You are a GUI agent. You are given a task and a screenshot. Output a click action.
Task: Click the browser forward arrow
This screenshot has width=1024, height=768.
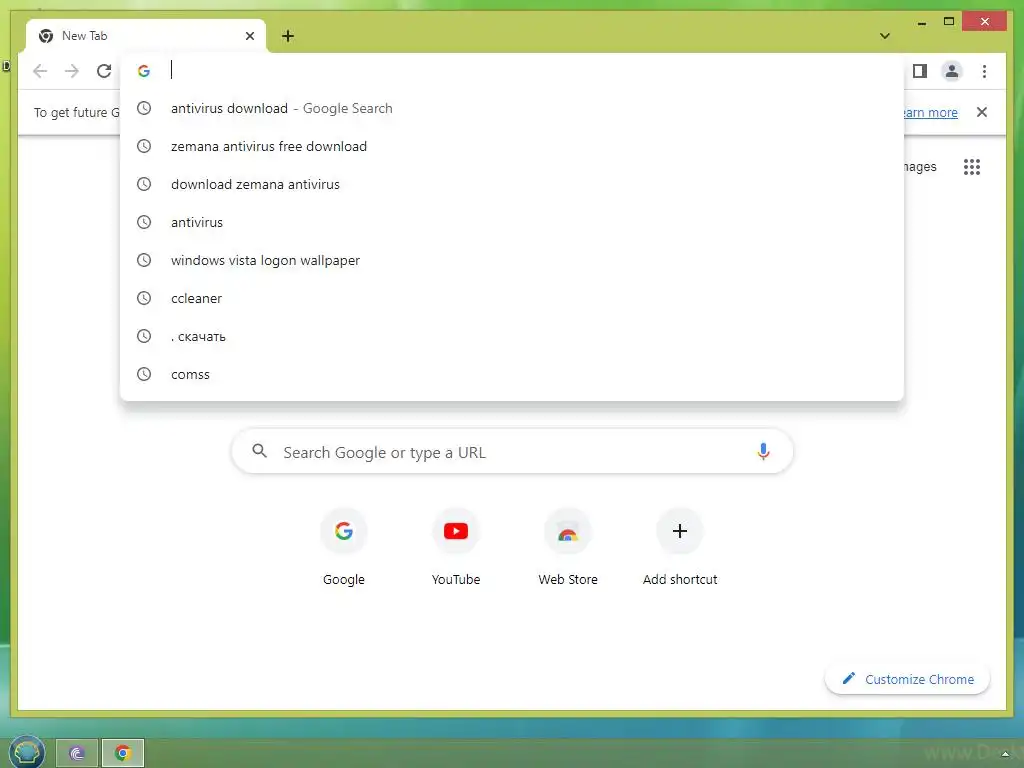(x=72, y=71)
